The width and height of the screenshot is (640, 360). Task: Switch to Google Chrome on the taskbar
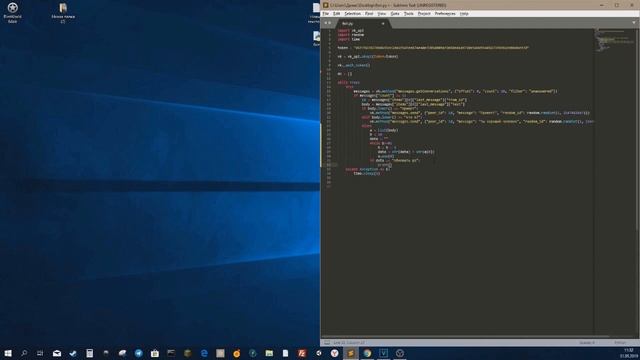367,353
